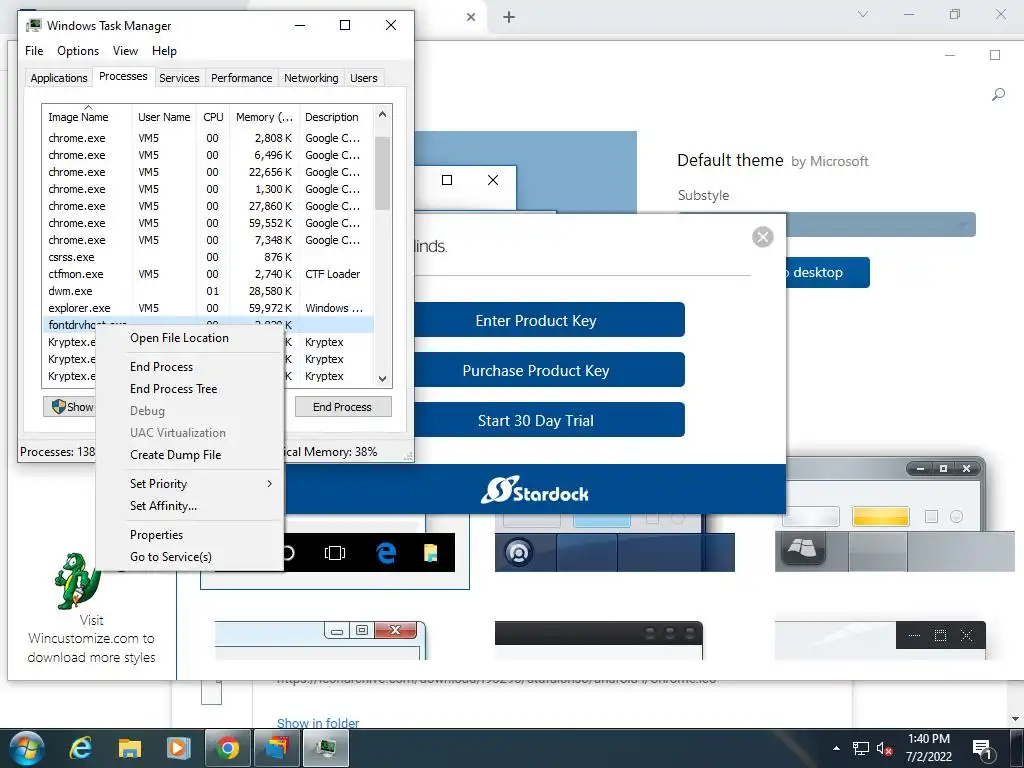Close the current Chrome tab

tap(471, 17)
